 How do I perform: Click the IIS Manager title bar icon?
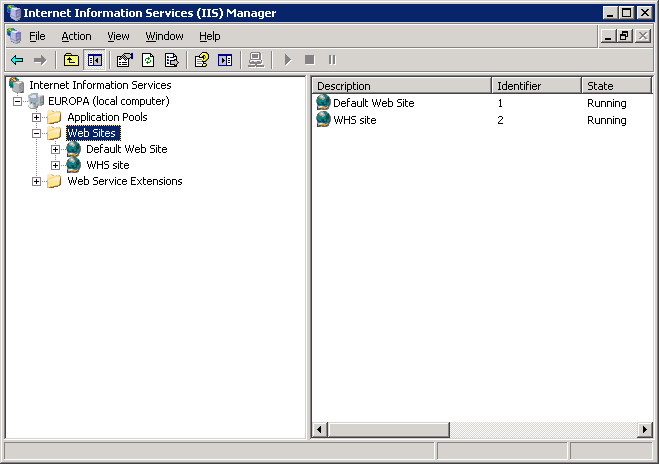pos(14,13)
